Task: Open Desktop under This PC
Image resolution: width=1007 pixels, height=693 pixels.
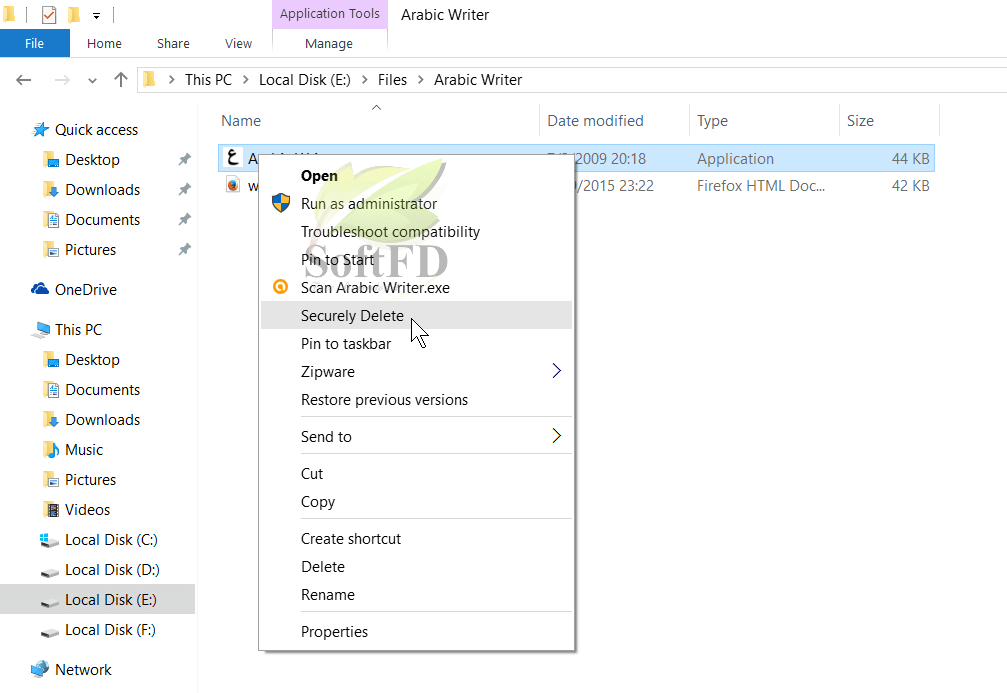Action: click(x=92, y=360)
